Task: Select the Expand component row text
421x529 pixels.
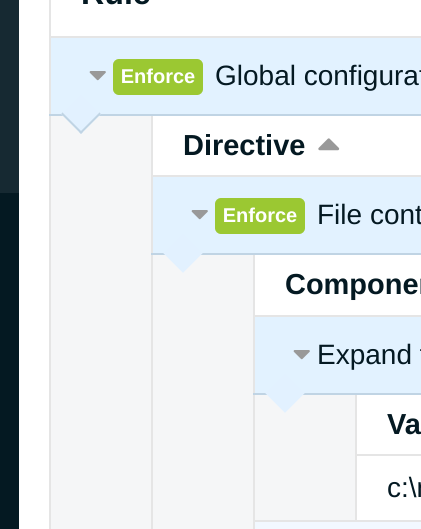Action: point(369,355)
